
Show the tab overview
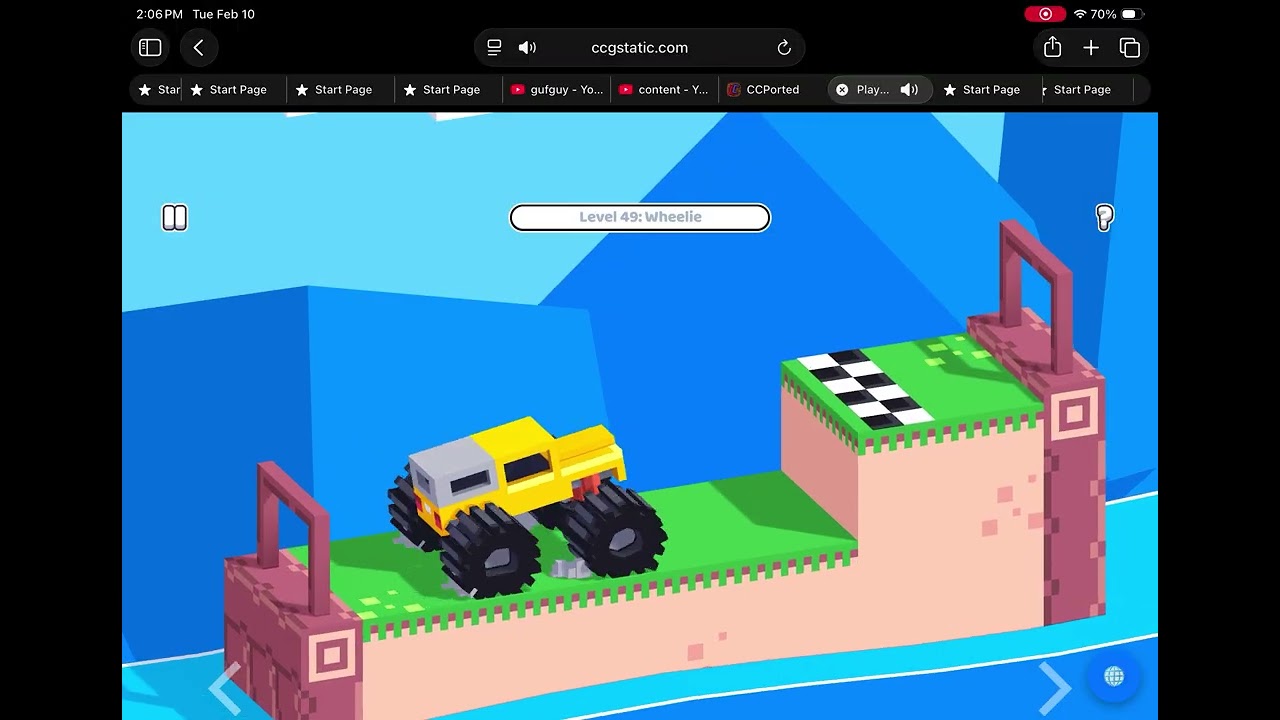pyautogui.click(x=1130, y=47)
